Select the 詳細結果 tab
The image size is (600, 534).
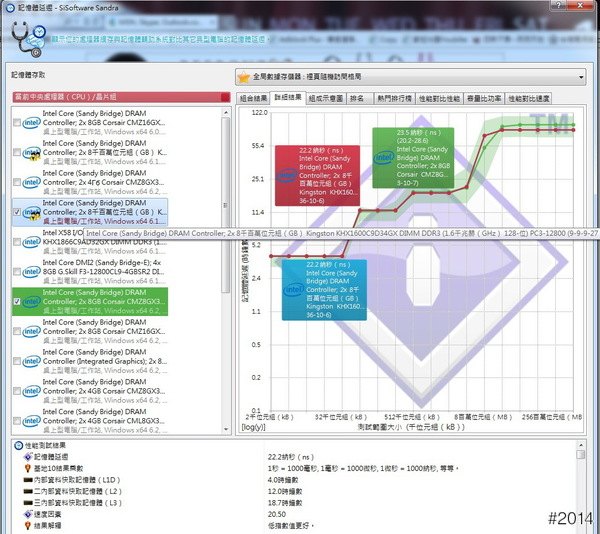coord(288,98)
